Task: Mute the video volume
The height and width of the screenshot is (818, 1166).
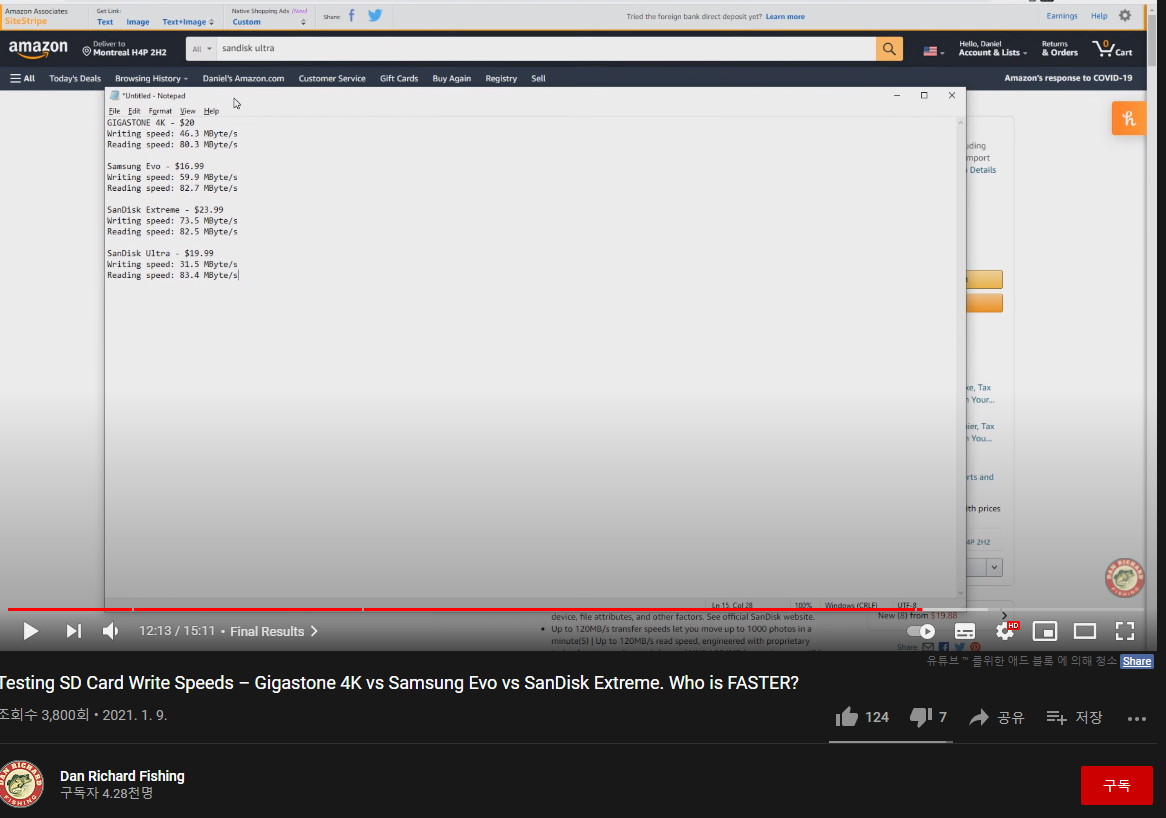Action: point(111,631)
